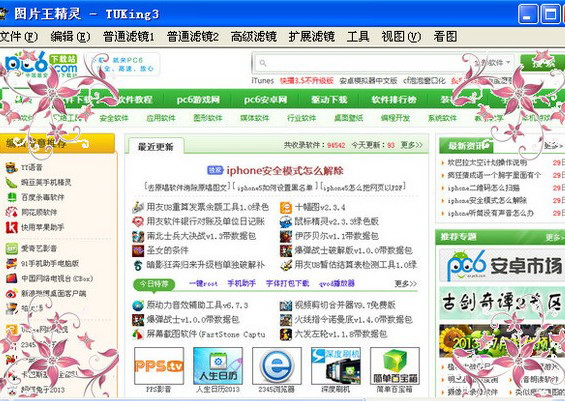Click 更多>> in the 最近更新 header
Viewport: 565px width, 401px height.
(x=411, y=145)
